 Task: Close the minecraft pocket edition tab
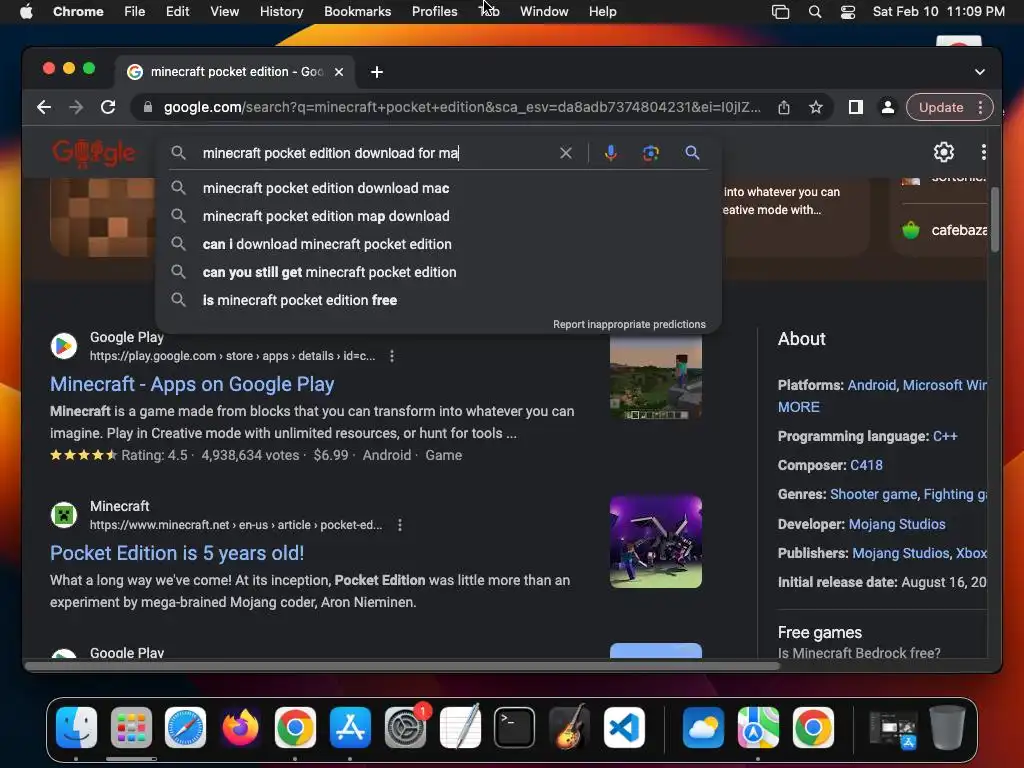click(339, 72)
